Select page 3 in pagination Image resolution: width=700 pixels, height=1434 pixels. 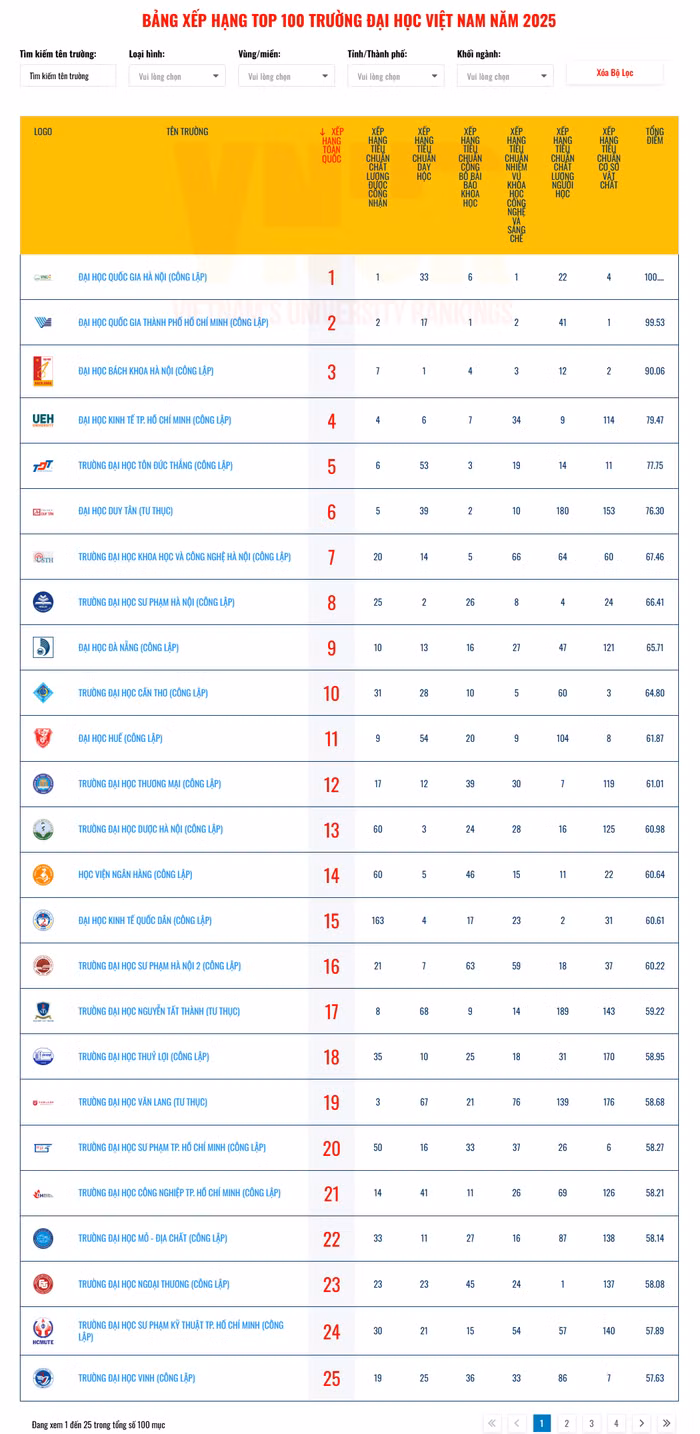pos(591,1423)
